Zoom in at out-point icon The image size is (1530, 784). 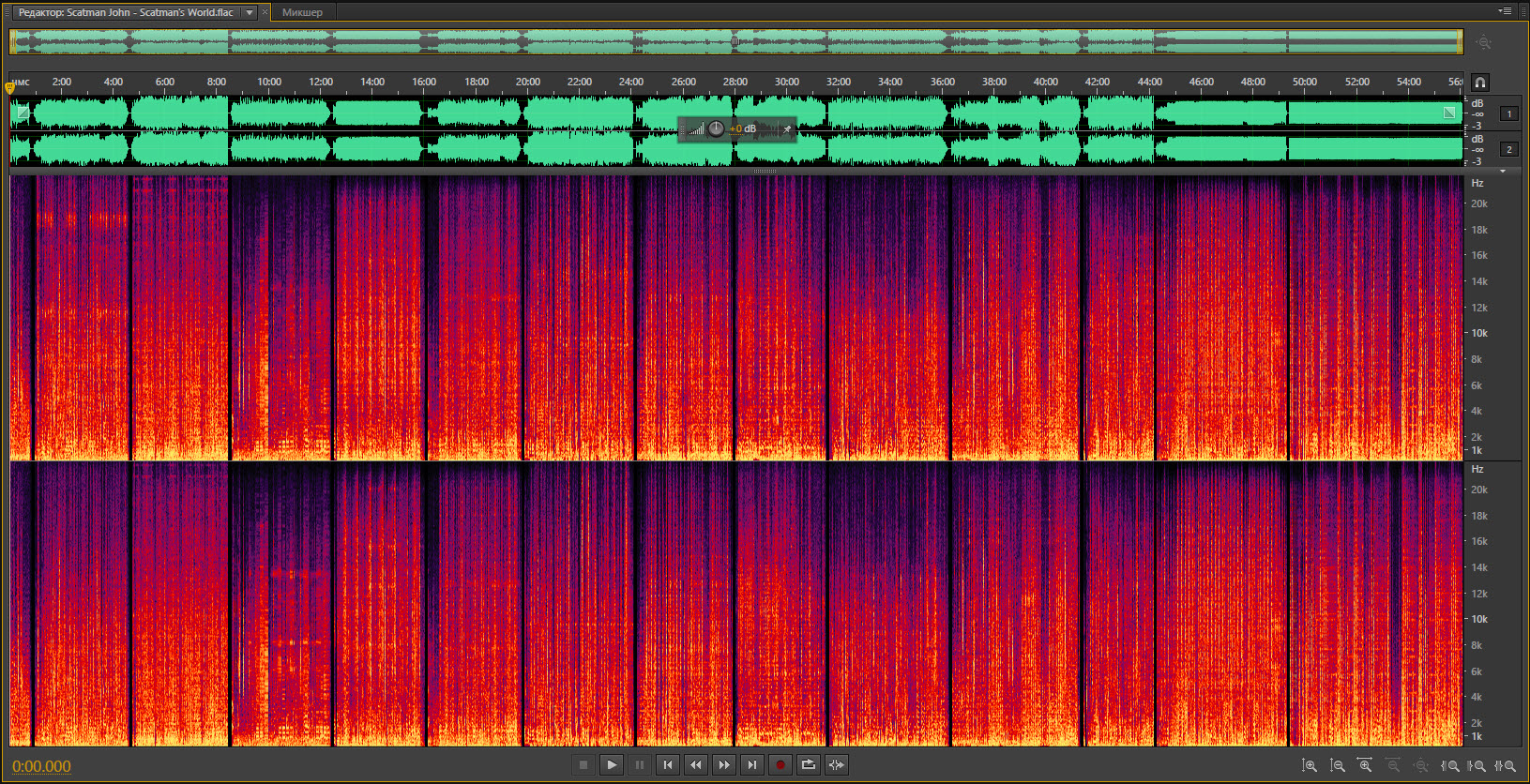1477,766
